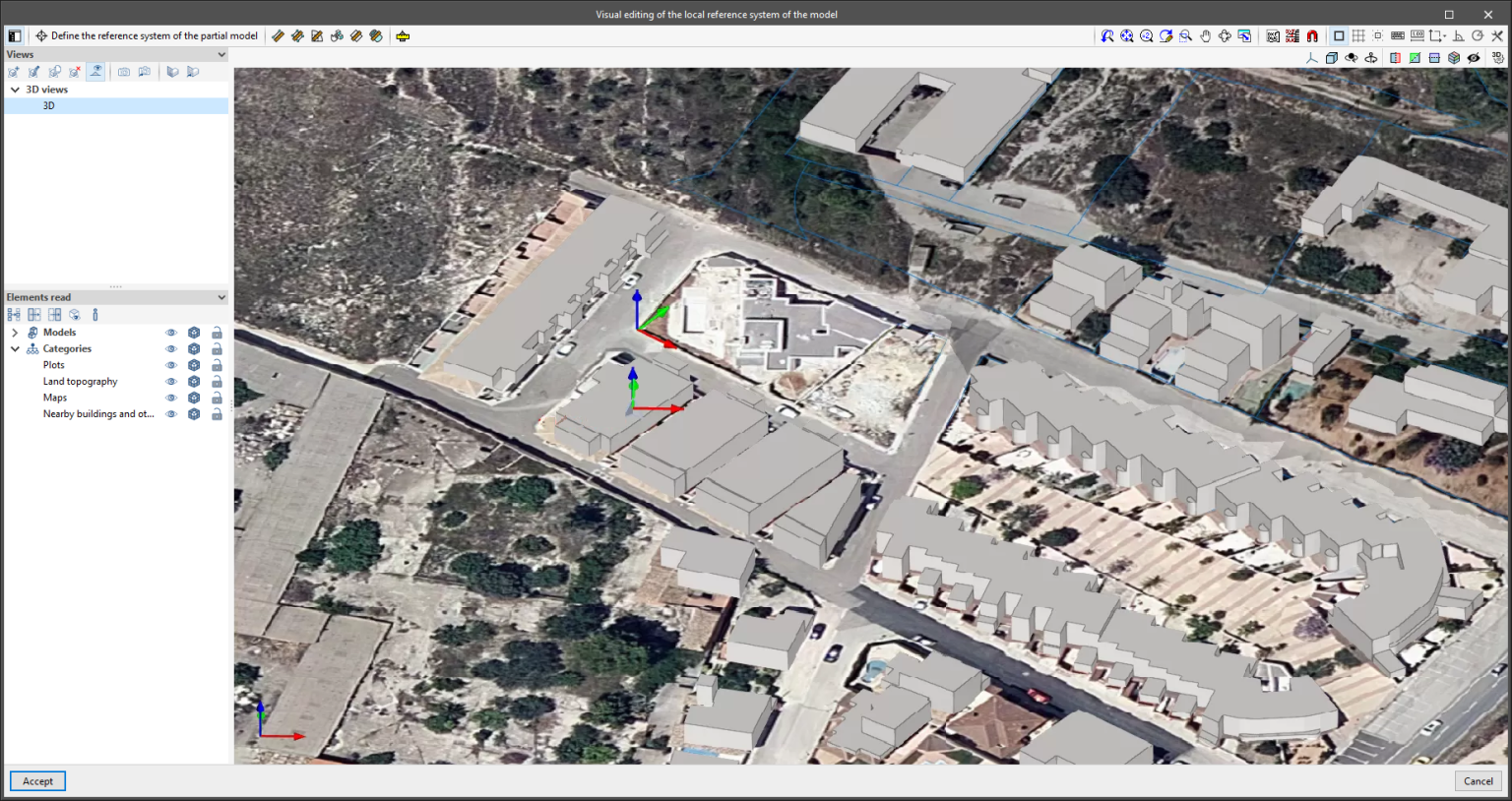The height and width of the screenshot is (801, 1512).
Task: Hide the Land topography category
Action: [171, 382]
